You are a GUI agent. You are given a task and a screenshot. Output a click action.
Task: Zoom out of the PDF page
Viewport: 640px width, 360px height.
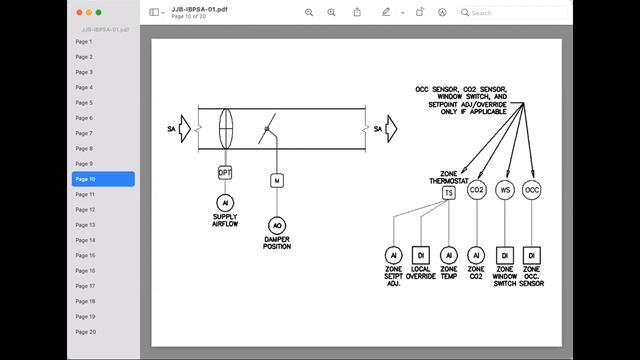pos(309,12)
